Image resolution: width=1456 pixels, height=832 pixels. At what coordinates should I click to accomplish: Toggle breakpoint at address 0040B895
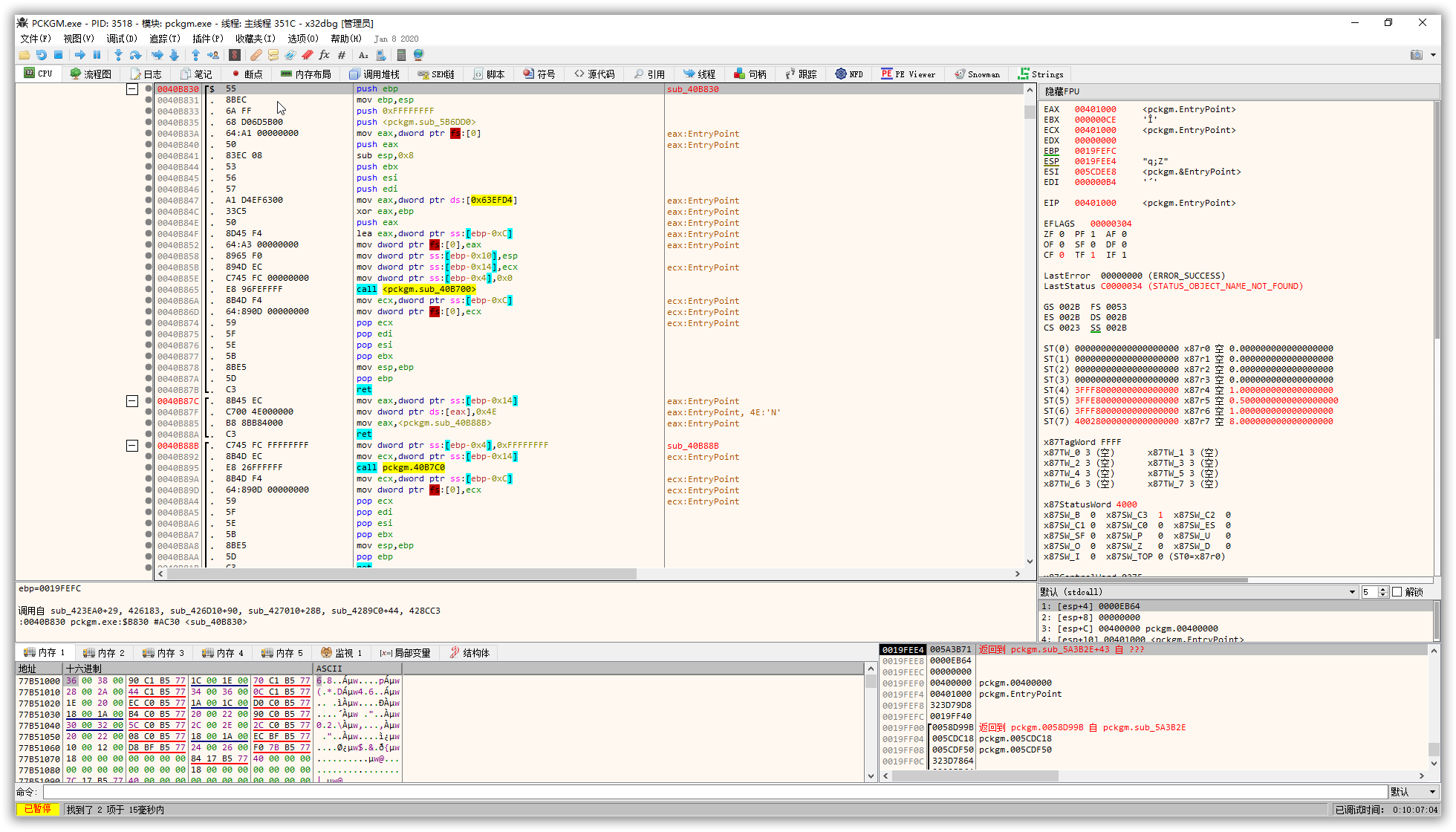tap(149, 468)
